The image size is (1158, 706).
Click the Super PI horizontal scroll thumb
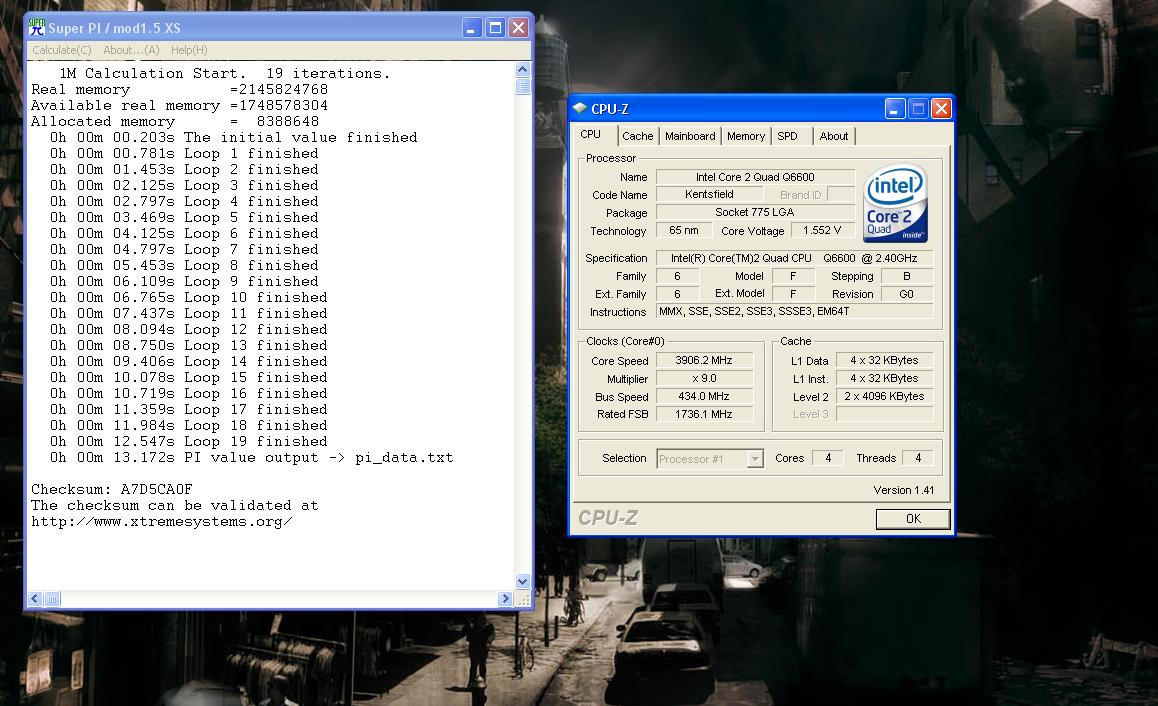(52, 599)
